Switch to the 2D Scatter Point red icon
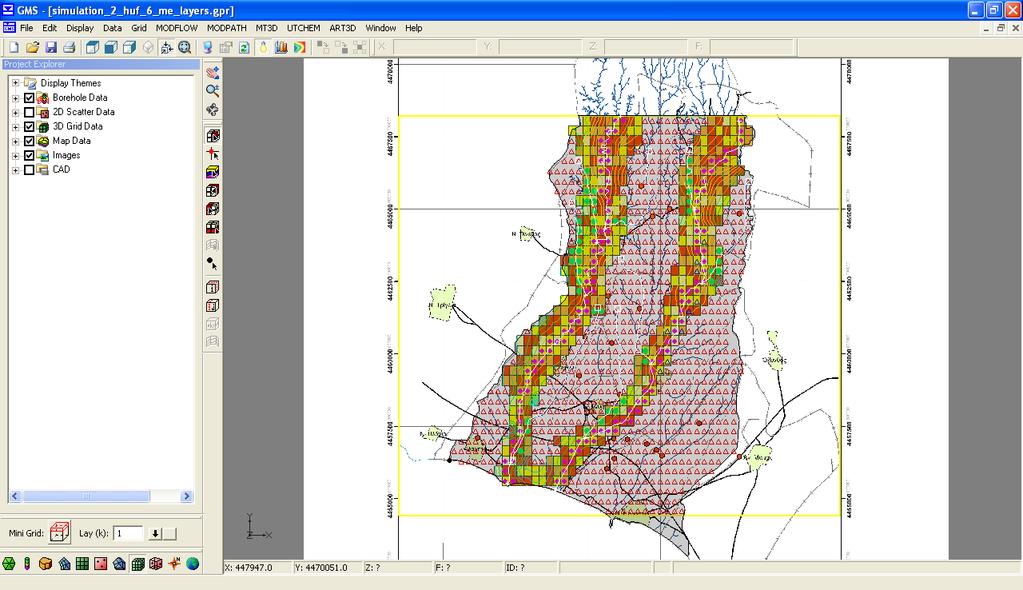1023x590 pixels. tap(100, 563)
